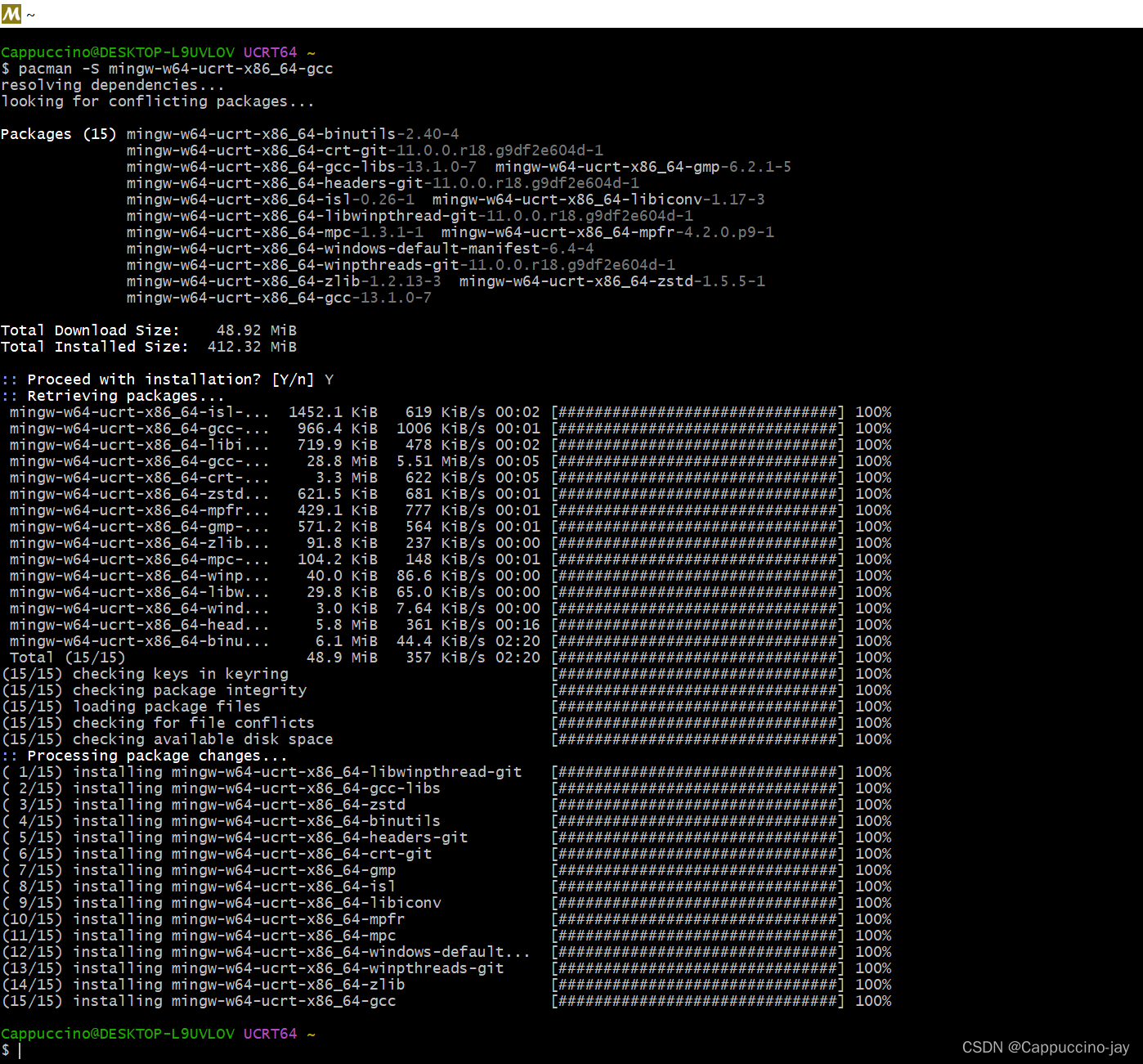Viewport: 1143px width, 1064px height.
Task: Click the mingw-w64-ucrt-x86_64-zlib... download row name
Action: click(x=139, y=543)
